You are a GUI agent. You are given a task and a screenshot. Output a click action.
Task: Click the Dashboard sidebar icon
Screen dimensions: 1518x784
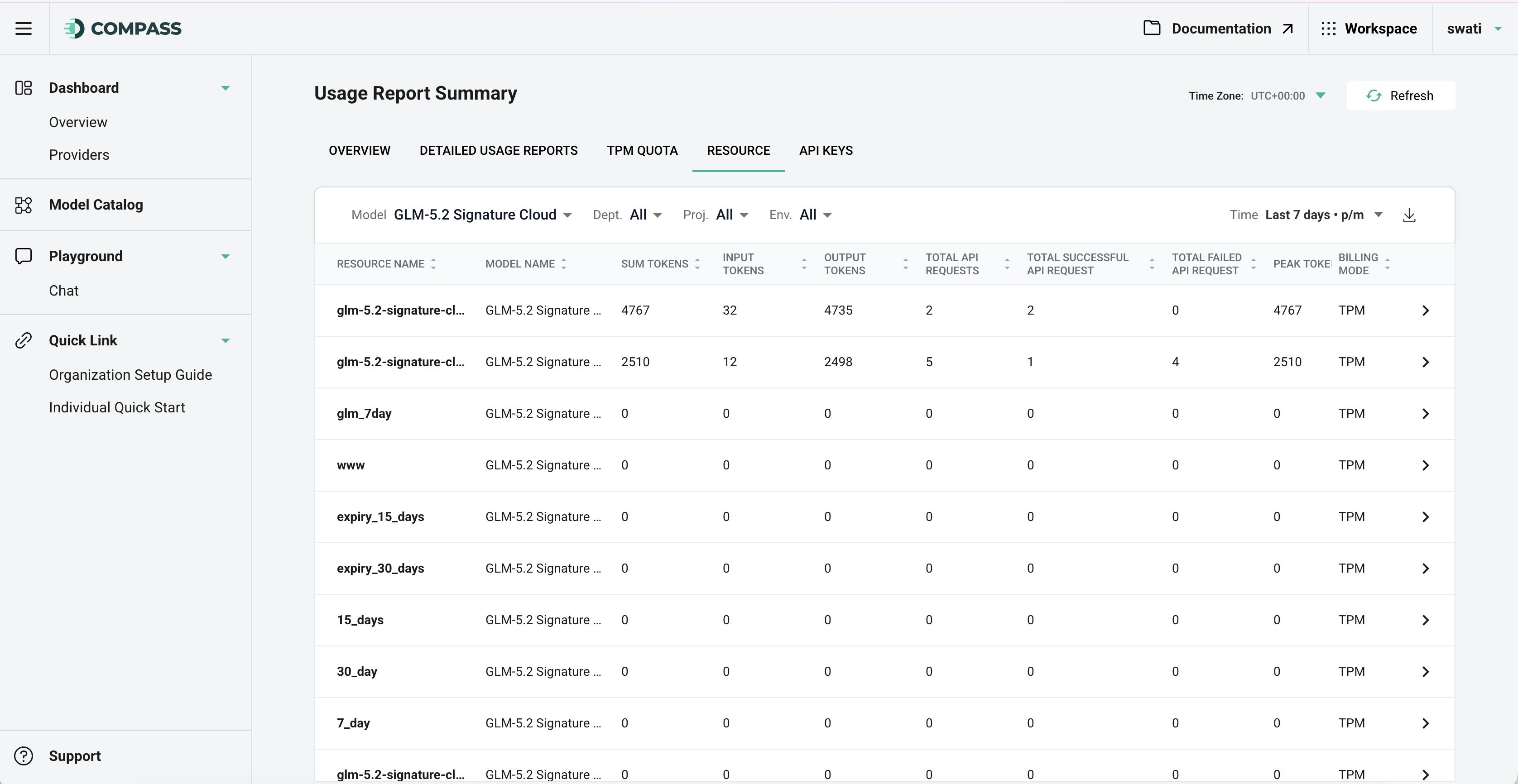pyautogui.click(x=24, y=88)
